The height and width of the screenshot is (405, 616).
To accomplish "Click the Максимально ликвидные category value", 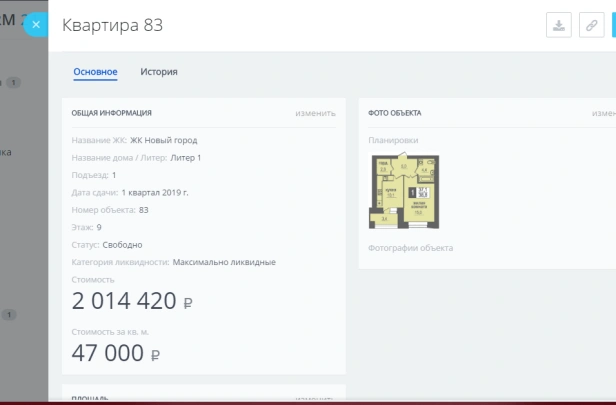I will [x=224, y=262].
